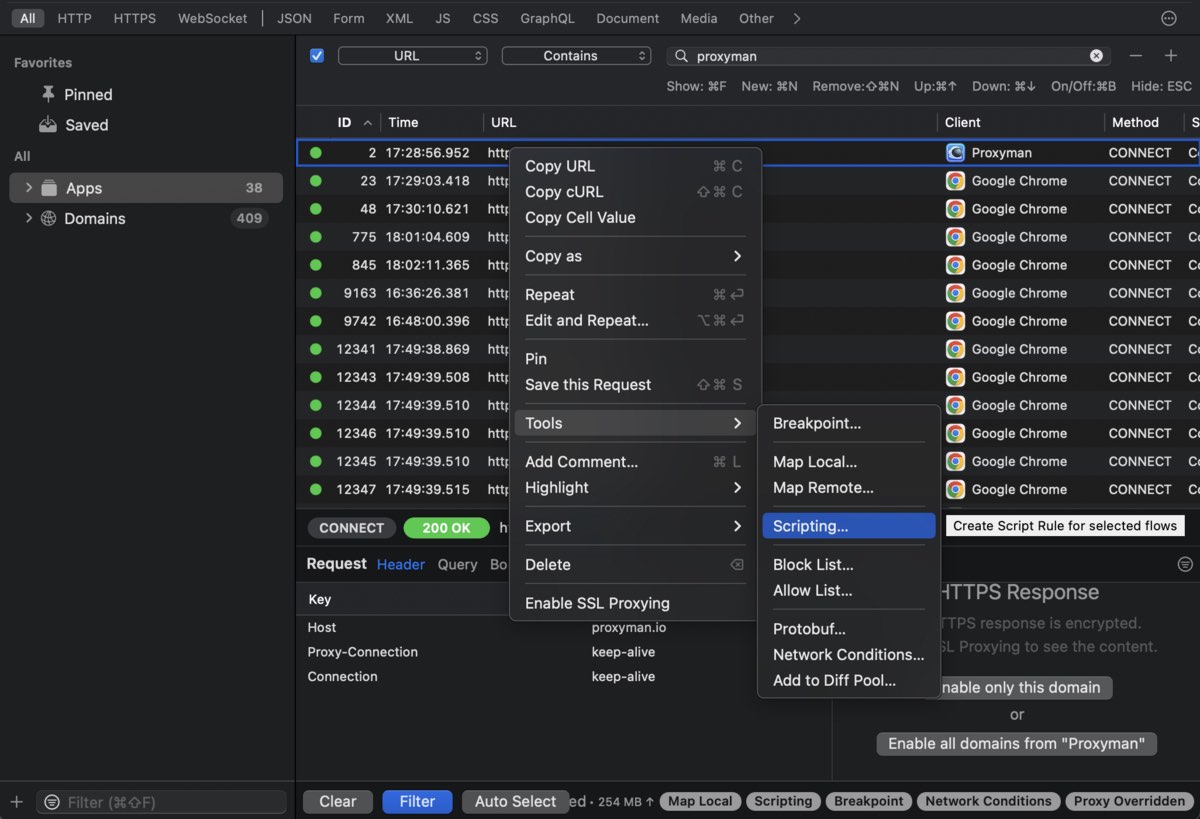Click the green status dot of request 775
Screen dimensions: 1200x819
point(316,237)
